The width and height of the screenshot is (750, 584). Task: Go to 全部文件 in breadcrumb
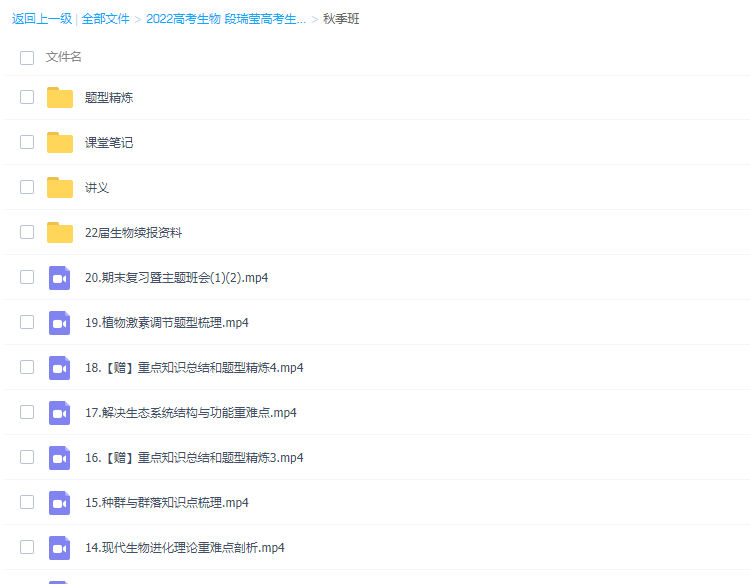(106, 19)
